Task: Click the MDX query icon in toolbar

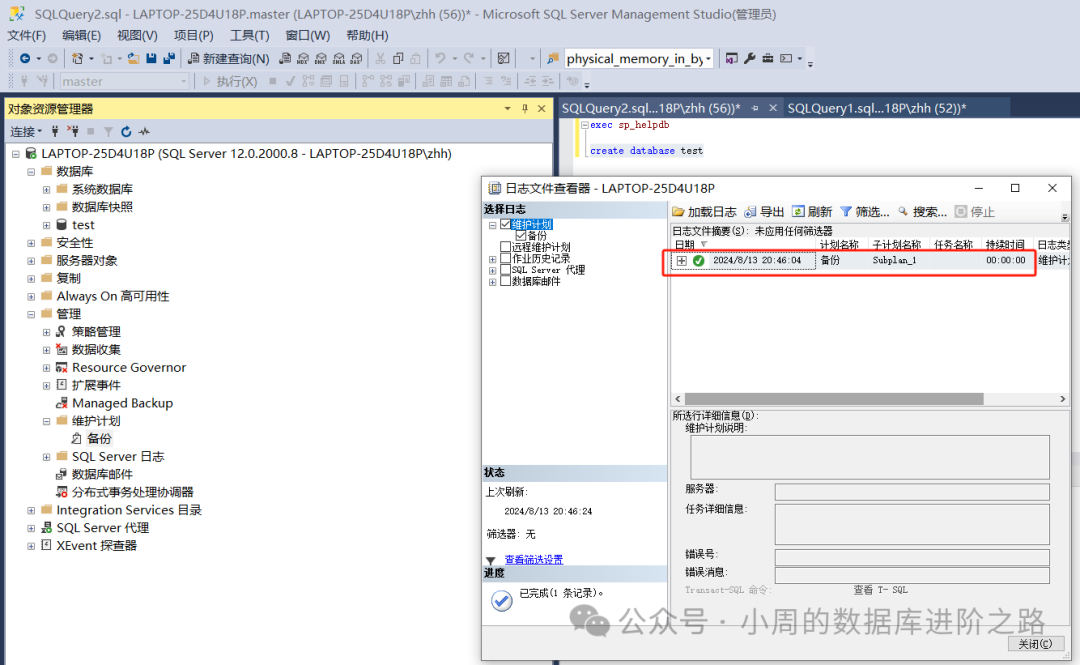Action: click(303, 59)
